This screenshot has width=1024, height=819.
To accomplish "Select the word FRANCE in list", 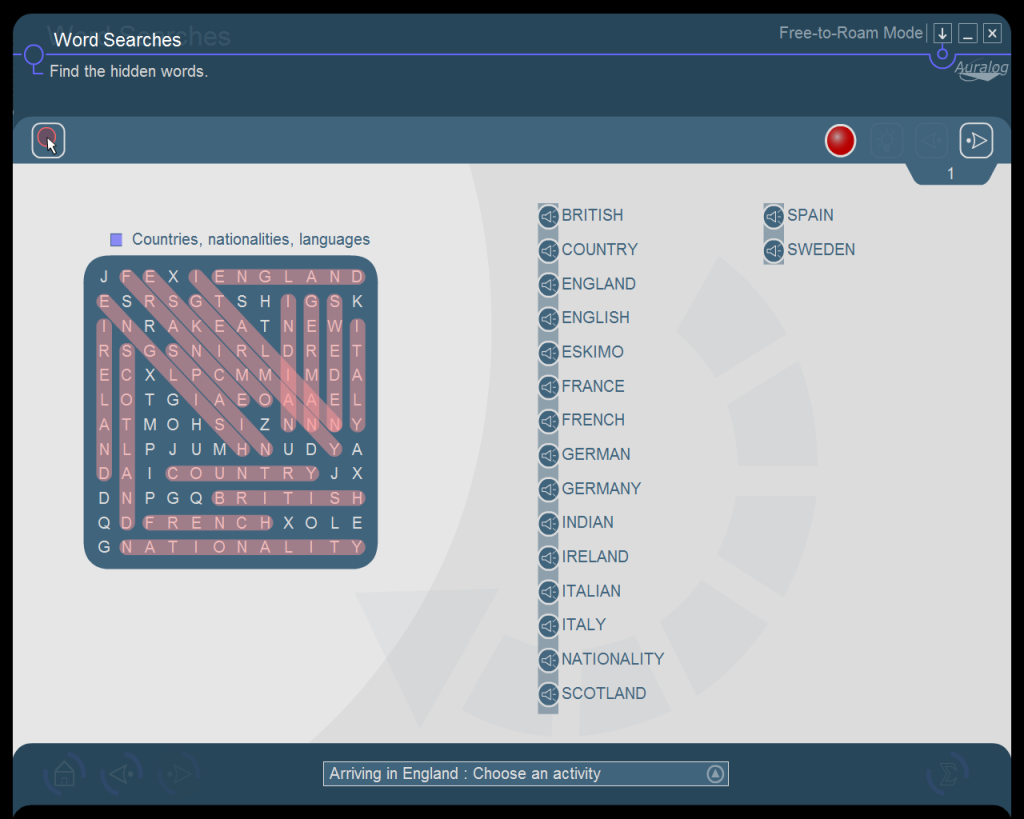I will [x=593, y=386].
